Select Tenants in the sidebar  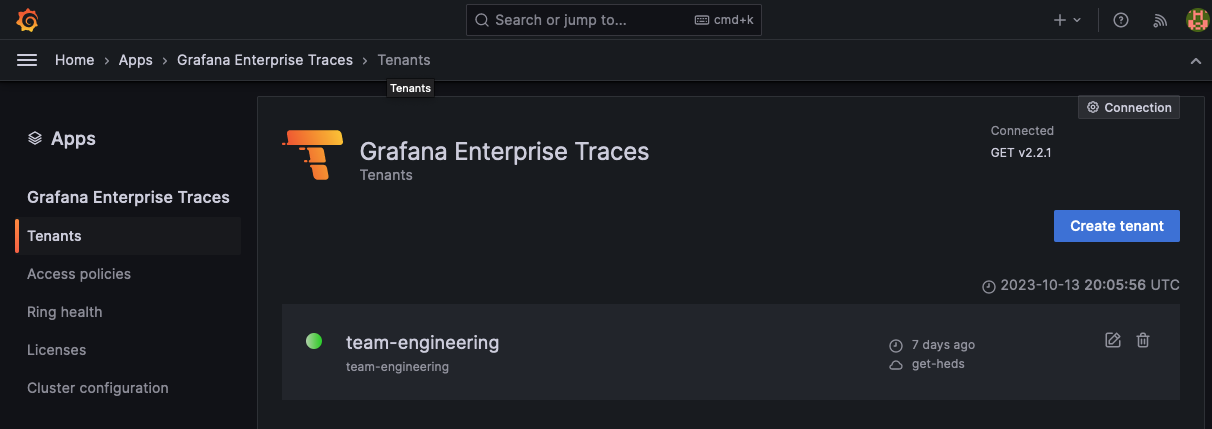[54, 236]
